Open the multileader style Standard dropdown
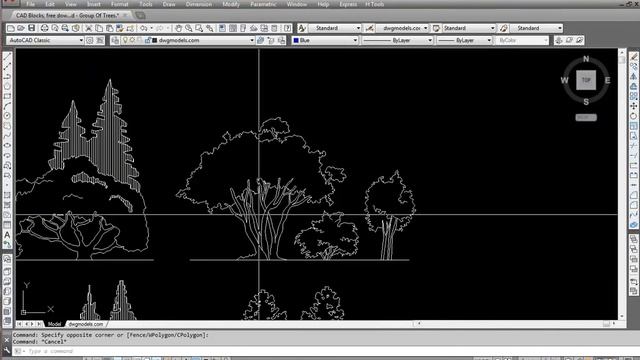Viewport: 640px width, 360px height. [536, 28]
